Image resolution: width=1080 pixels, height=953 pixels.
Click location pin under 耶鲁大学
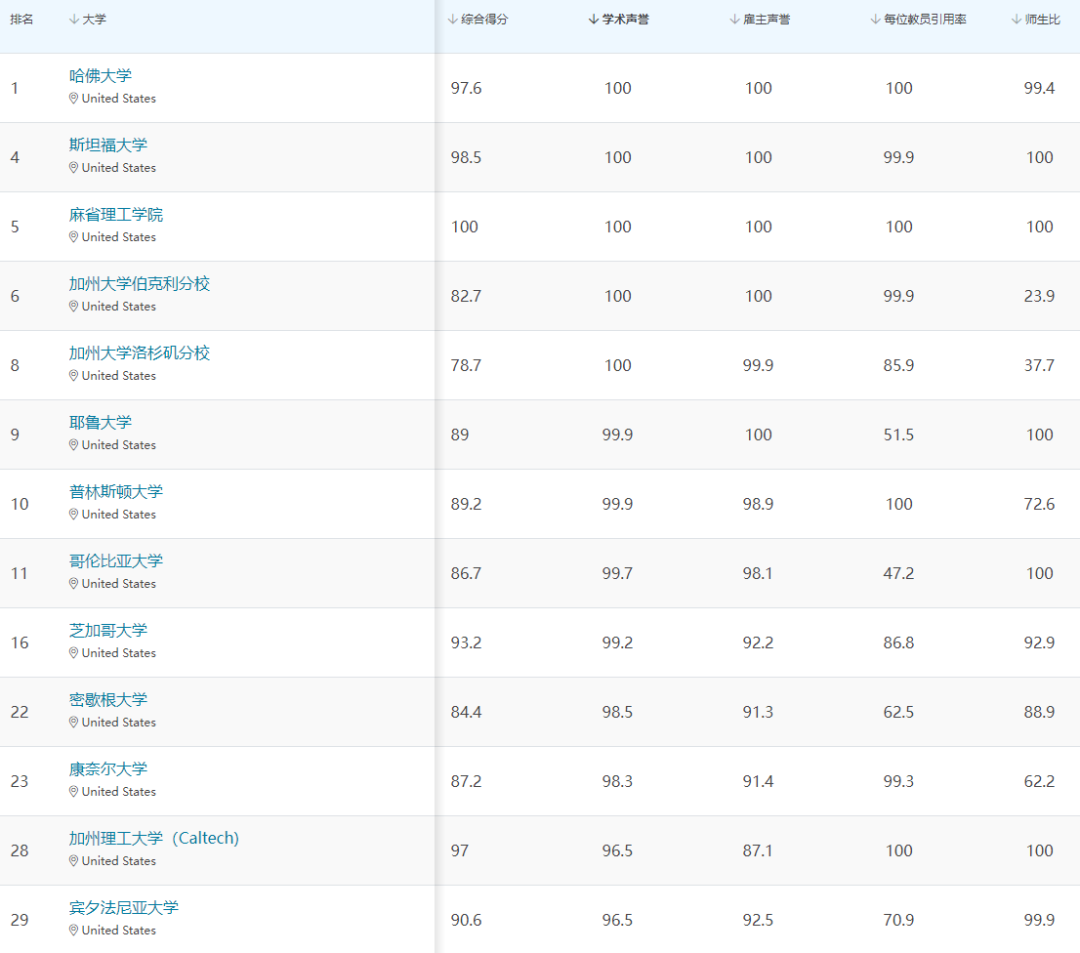(x=73, y=445)
